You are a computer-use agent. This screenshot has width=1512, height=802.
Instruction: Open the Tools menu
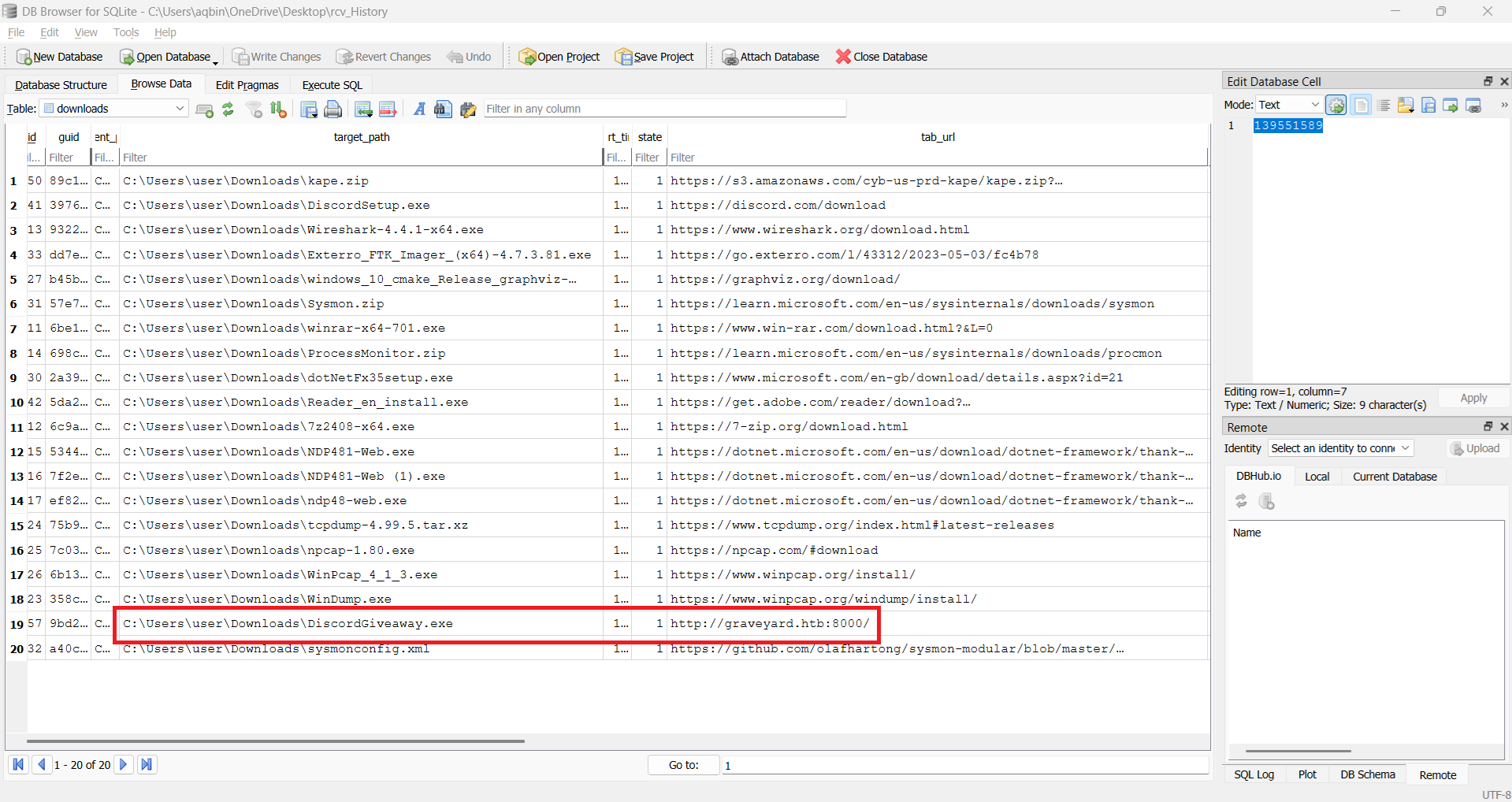click(126, 32)
